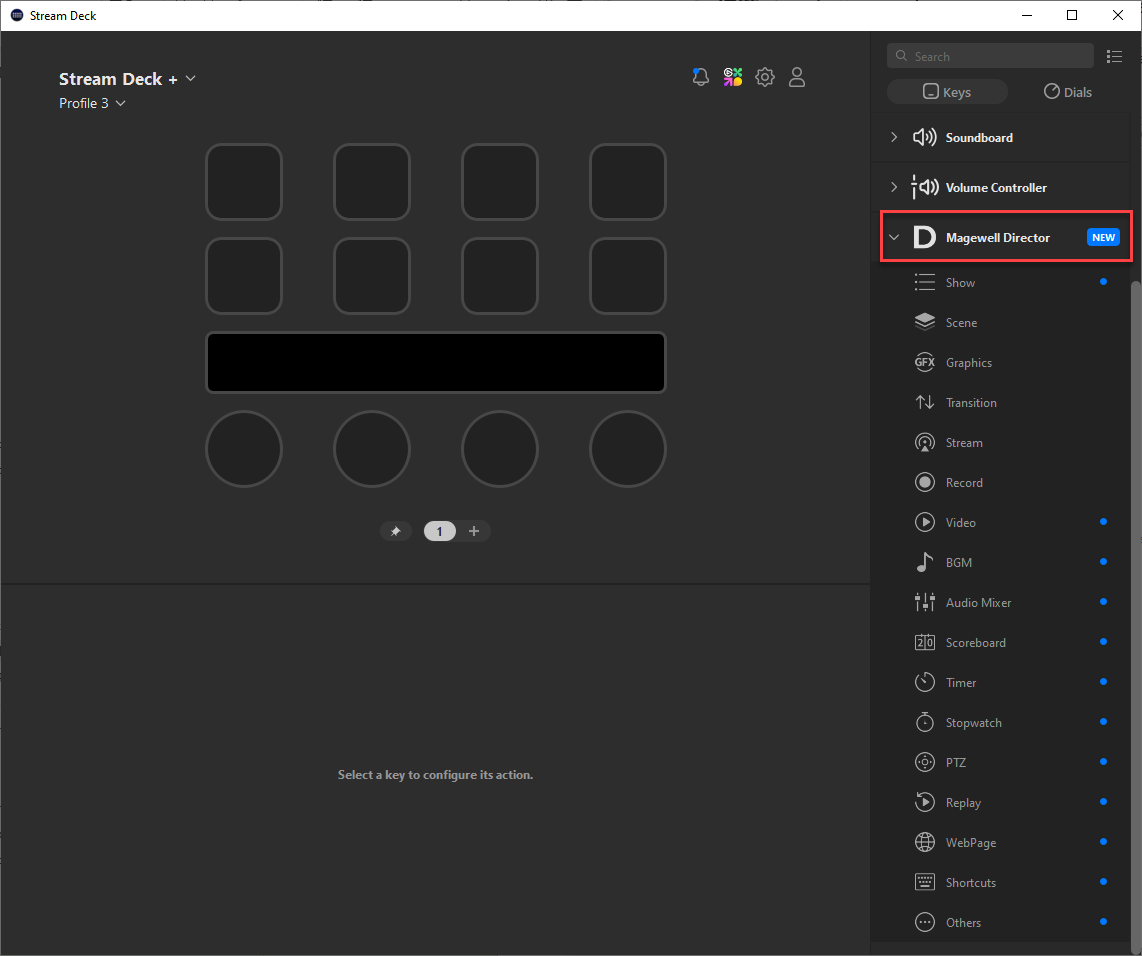Click the Transition text label

tap(971, 403)
